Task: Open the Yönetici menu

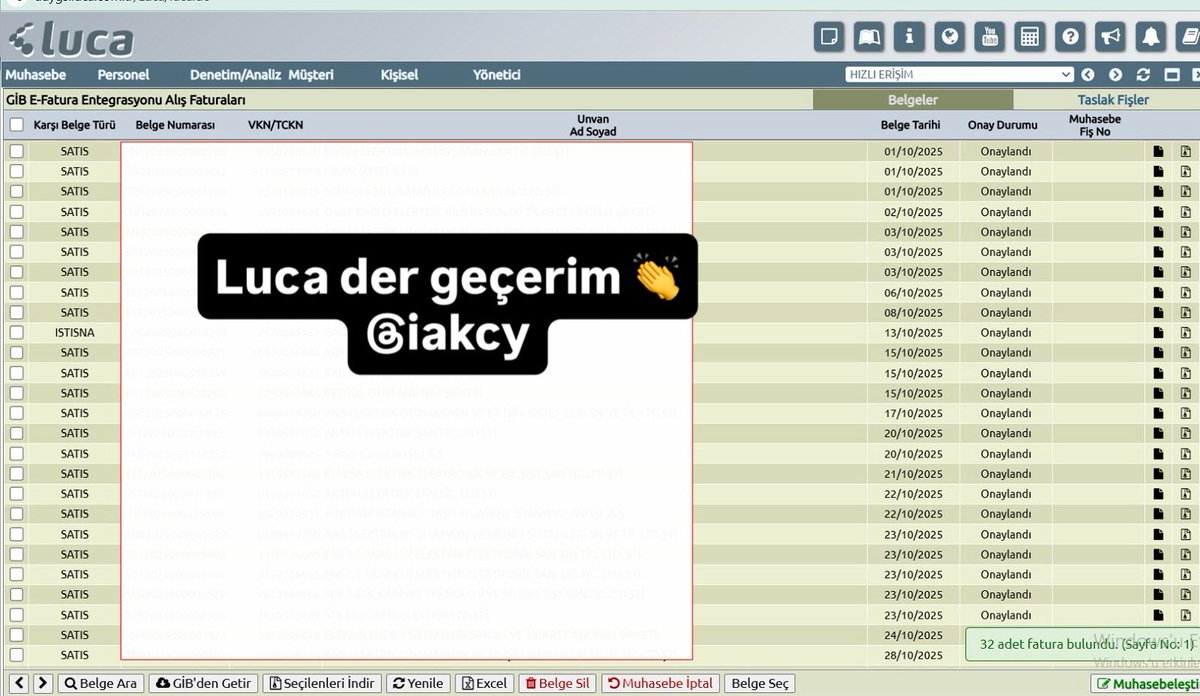Action: pos(498,74)
